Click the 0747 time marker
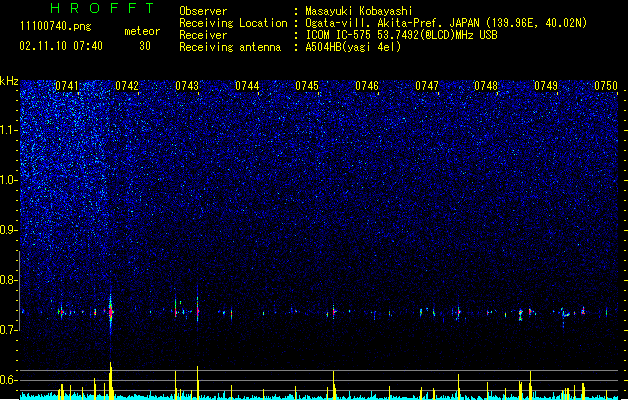The width and height of the screenshot is (629, 400). [427, 86]
